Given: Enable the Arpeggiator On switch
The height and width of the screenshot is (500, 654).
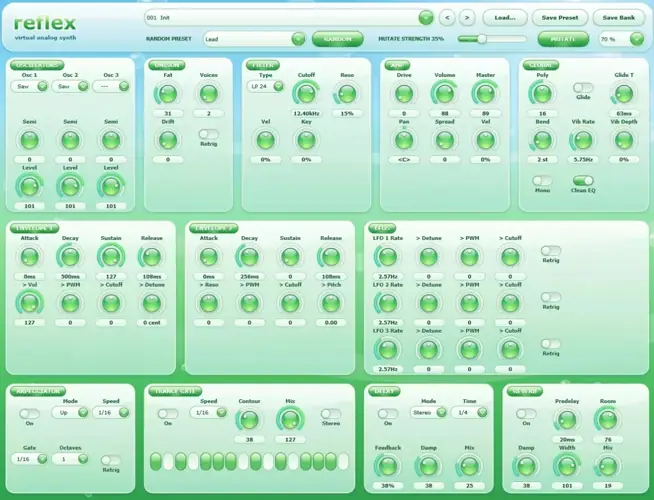Looking at the screenshot, I should [29, 414].
